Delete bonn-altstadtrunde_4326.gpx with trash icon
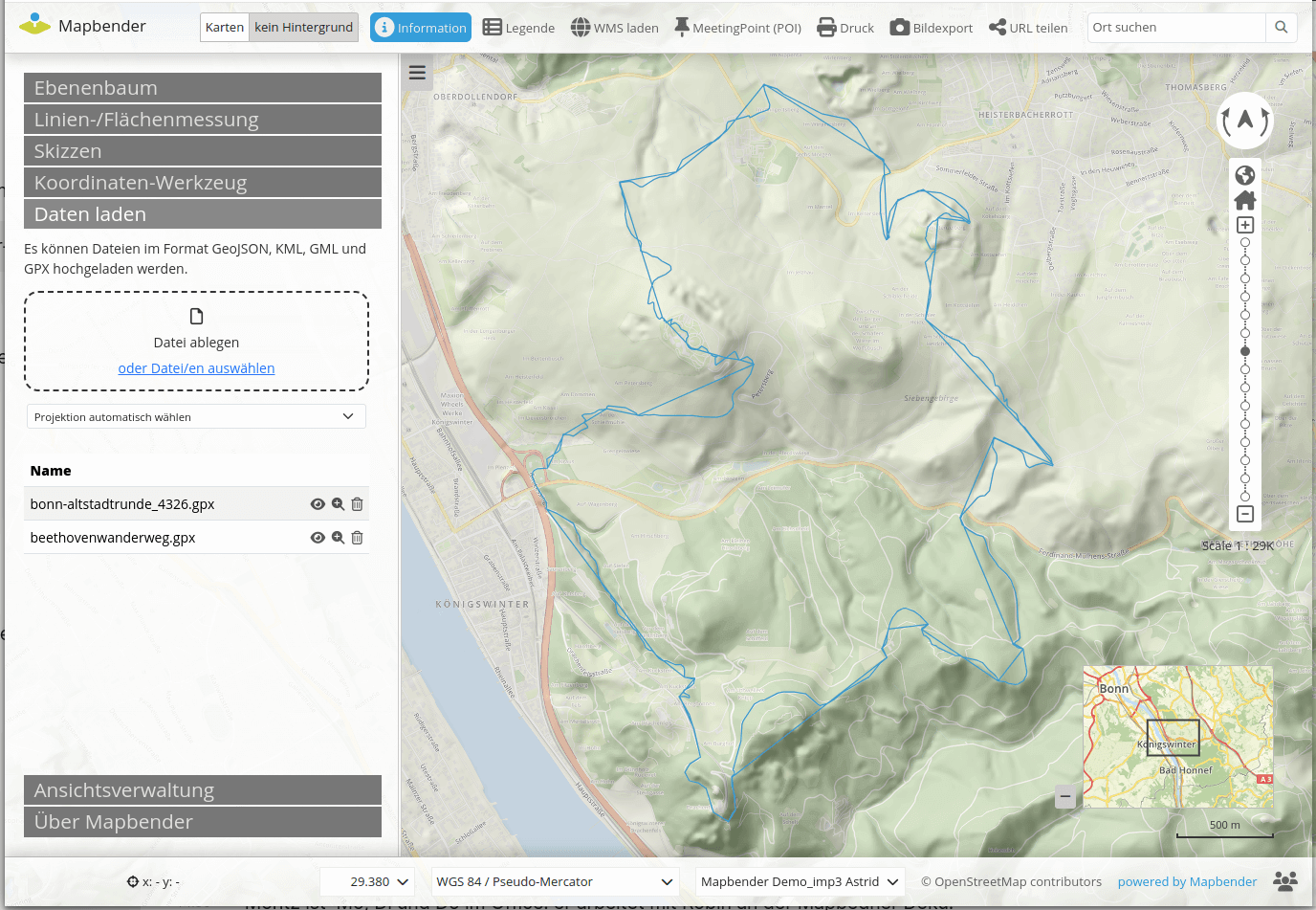The image size is (1316, 910). click(x=357, y=504)
